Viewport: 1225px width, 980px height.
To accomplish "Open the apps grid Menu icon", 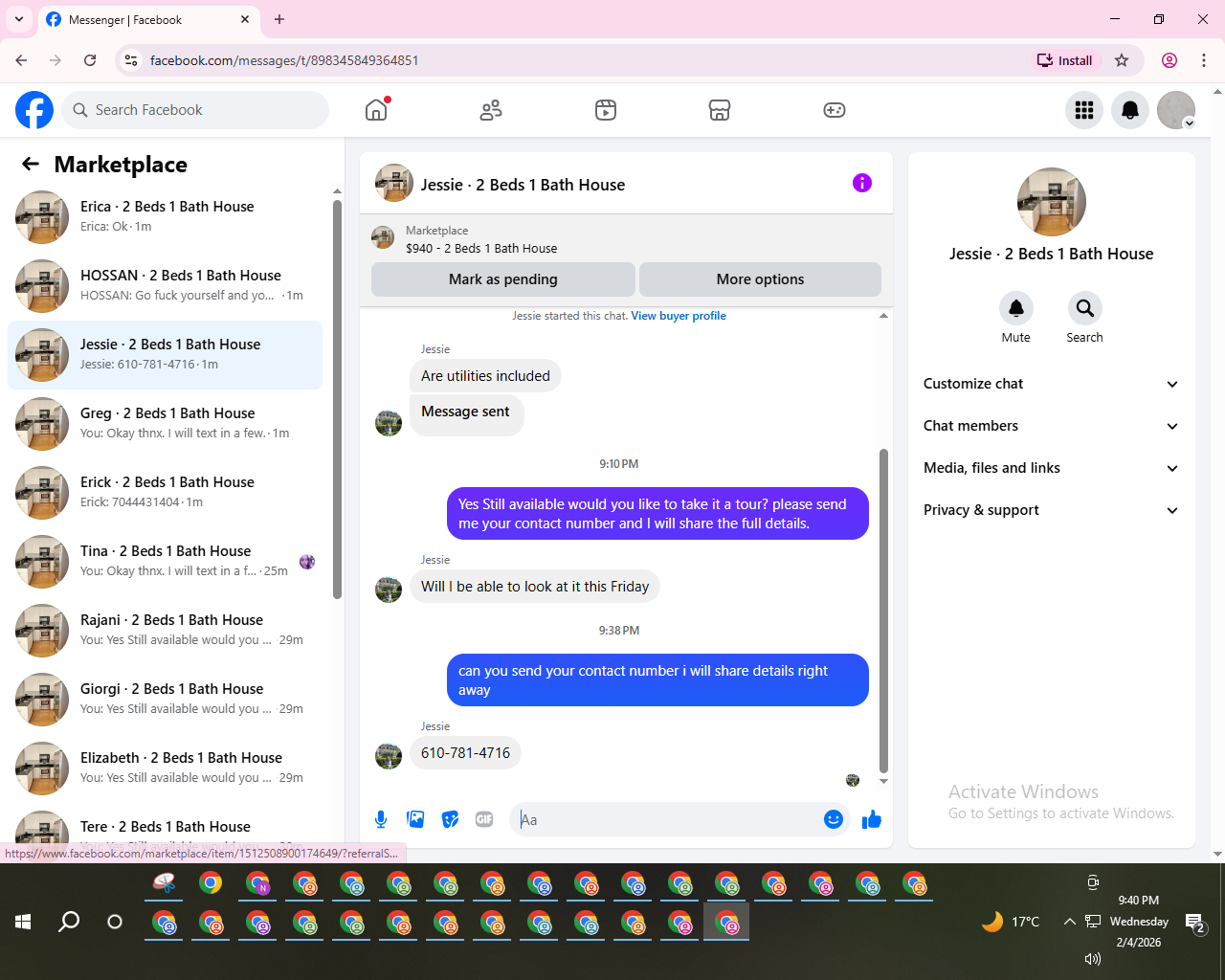I will pos(1084,110).
